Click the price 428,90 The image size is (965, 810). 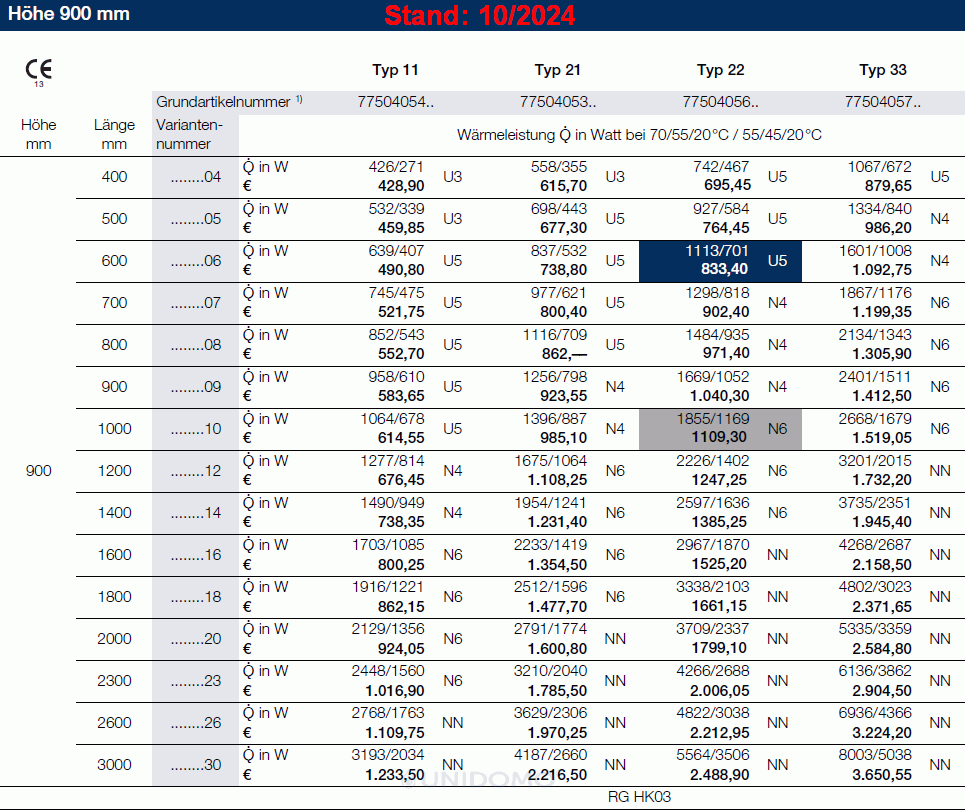click(x=400, y=186)
